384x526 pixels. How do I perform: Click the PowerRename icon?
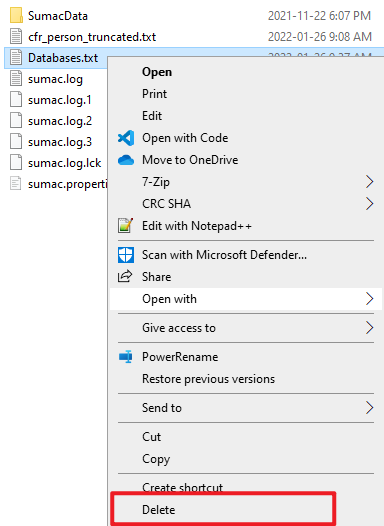coord(126,357)
